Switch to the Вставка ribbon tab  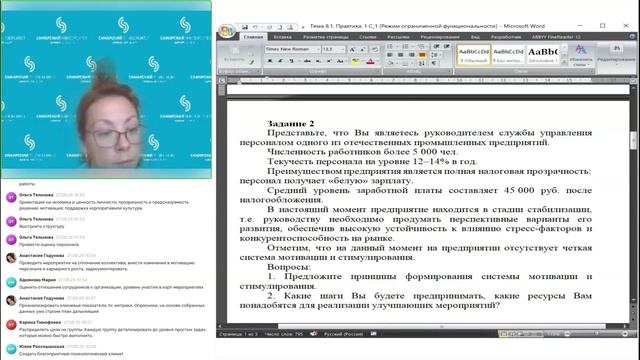(x=282, y=37)
